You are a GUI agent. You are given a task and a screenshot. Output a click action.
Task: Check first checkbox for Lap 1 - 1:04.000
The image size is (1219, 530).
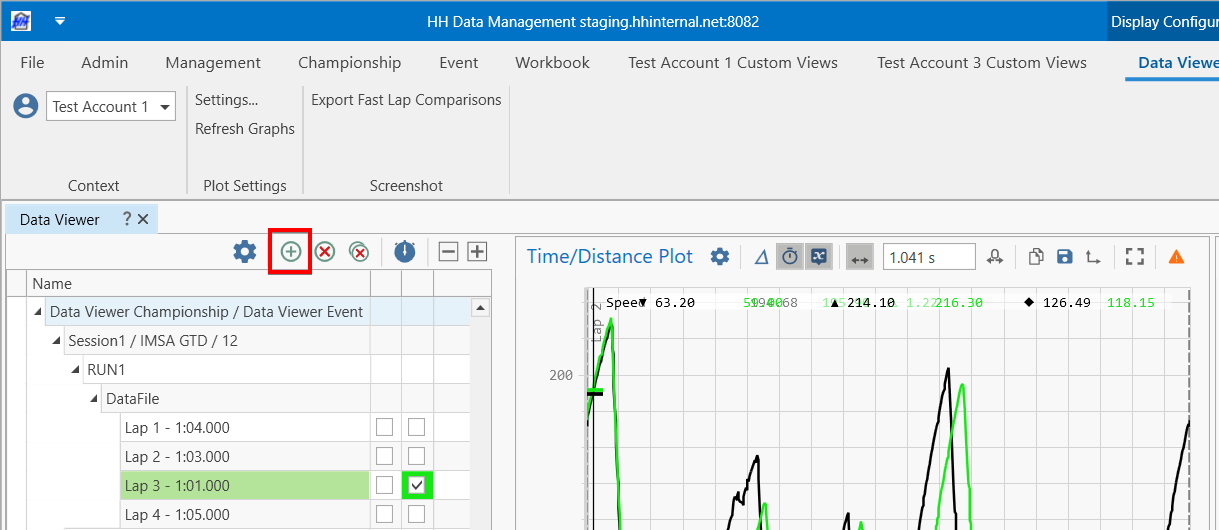[x=384, y=427]
